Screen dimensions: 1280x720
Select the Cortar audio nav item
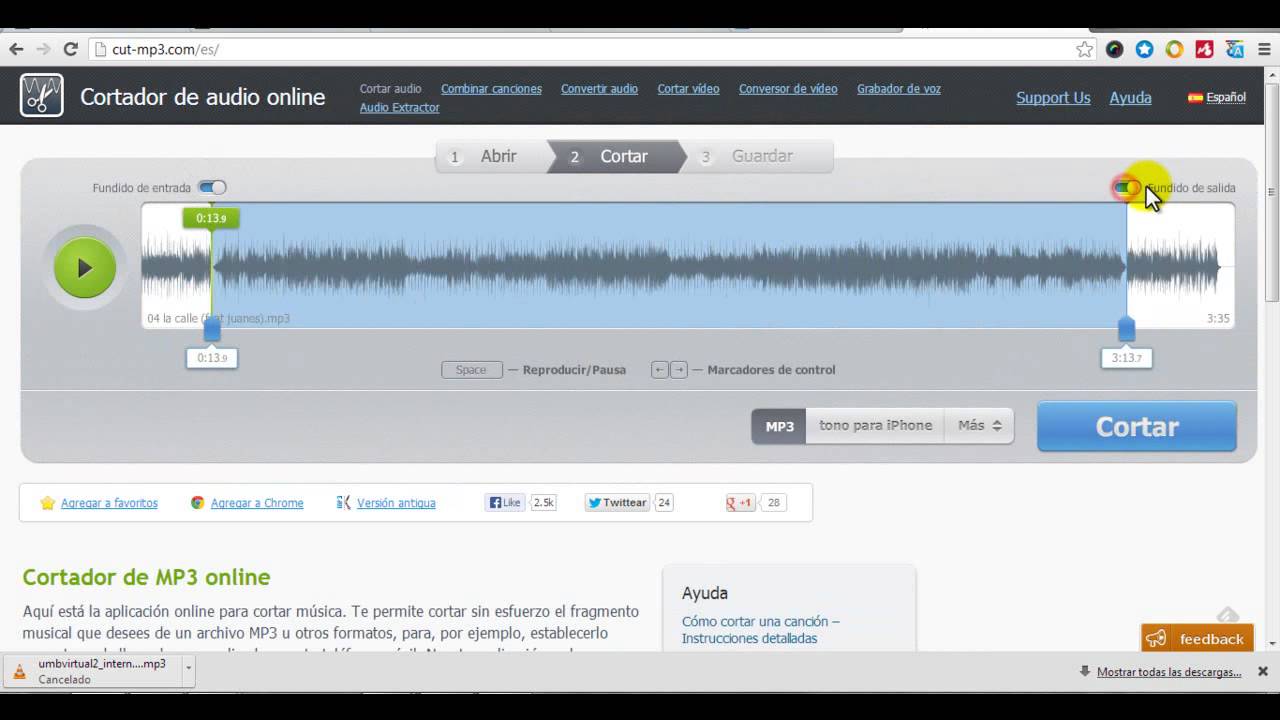pyautogui.click(x=391, y=89)
